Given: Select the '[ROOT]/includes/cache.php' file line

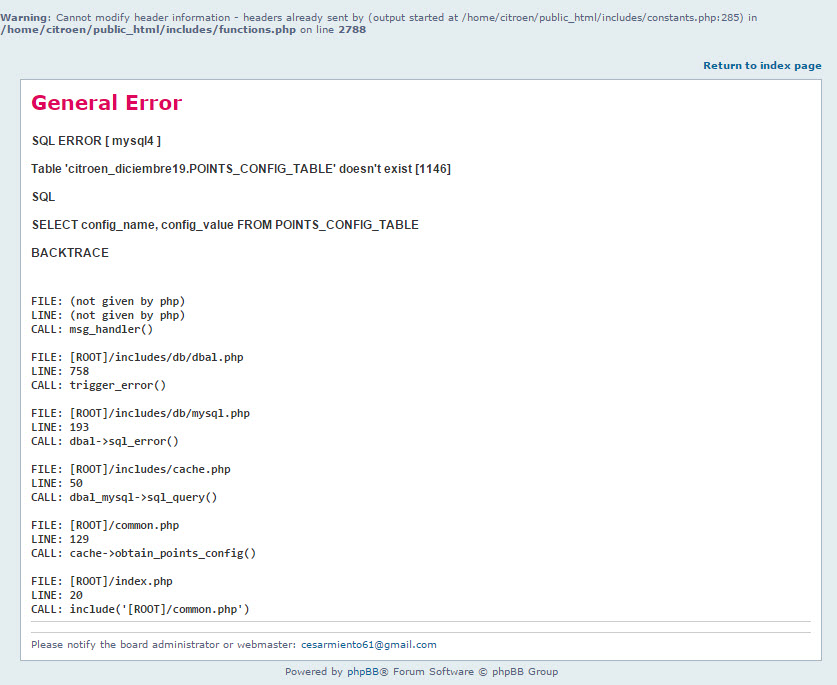Looking at the screenshot, I should coord(131,469).
